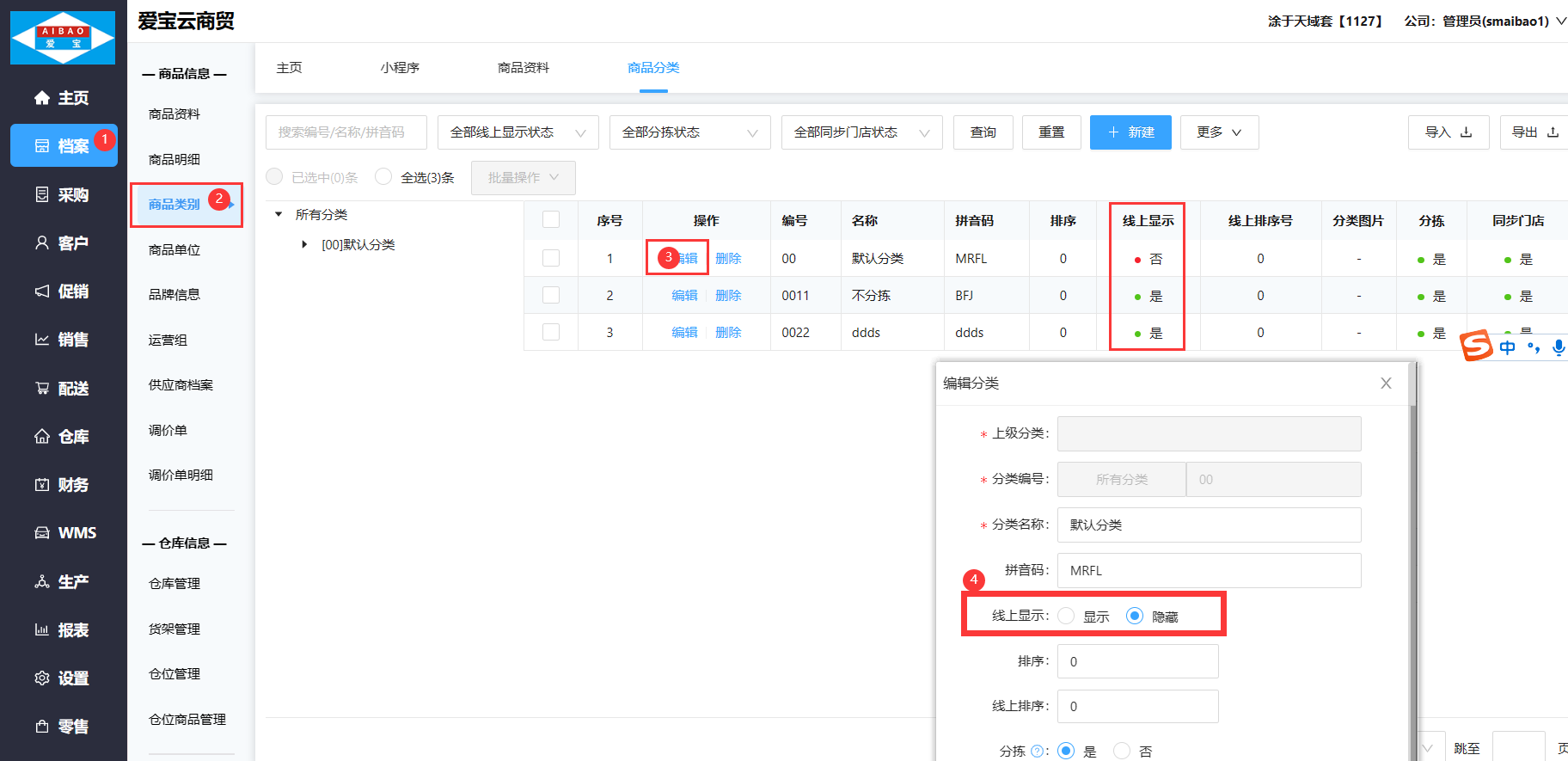Image resolution: width=1568 pixels, height=761 pixels.
Task: Click the 新建 create button
Action: tap(1130, 132)
